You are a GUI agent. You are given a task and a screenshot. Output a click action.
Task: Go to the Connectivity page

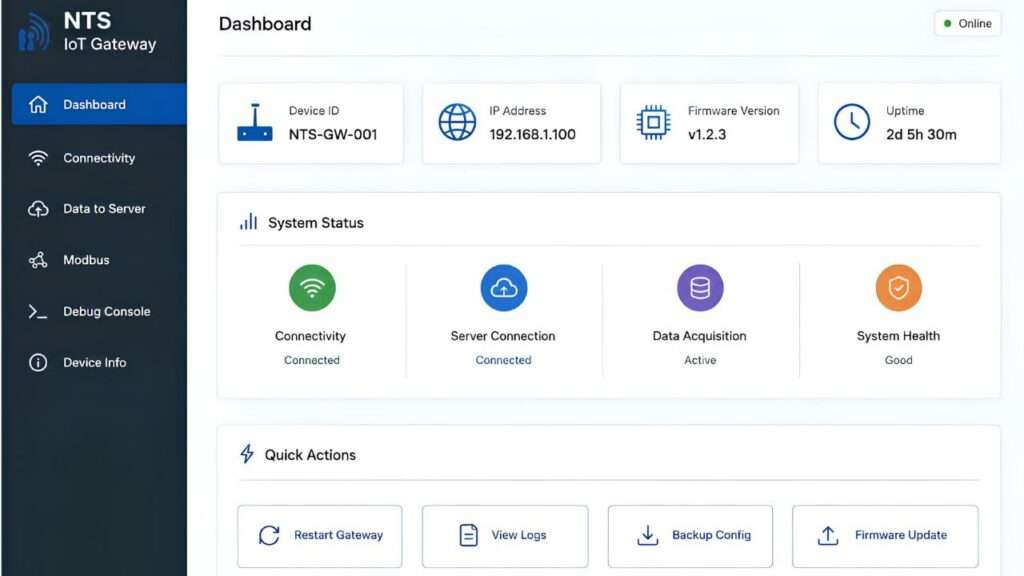point(99,158)
